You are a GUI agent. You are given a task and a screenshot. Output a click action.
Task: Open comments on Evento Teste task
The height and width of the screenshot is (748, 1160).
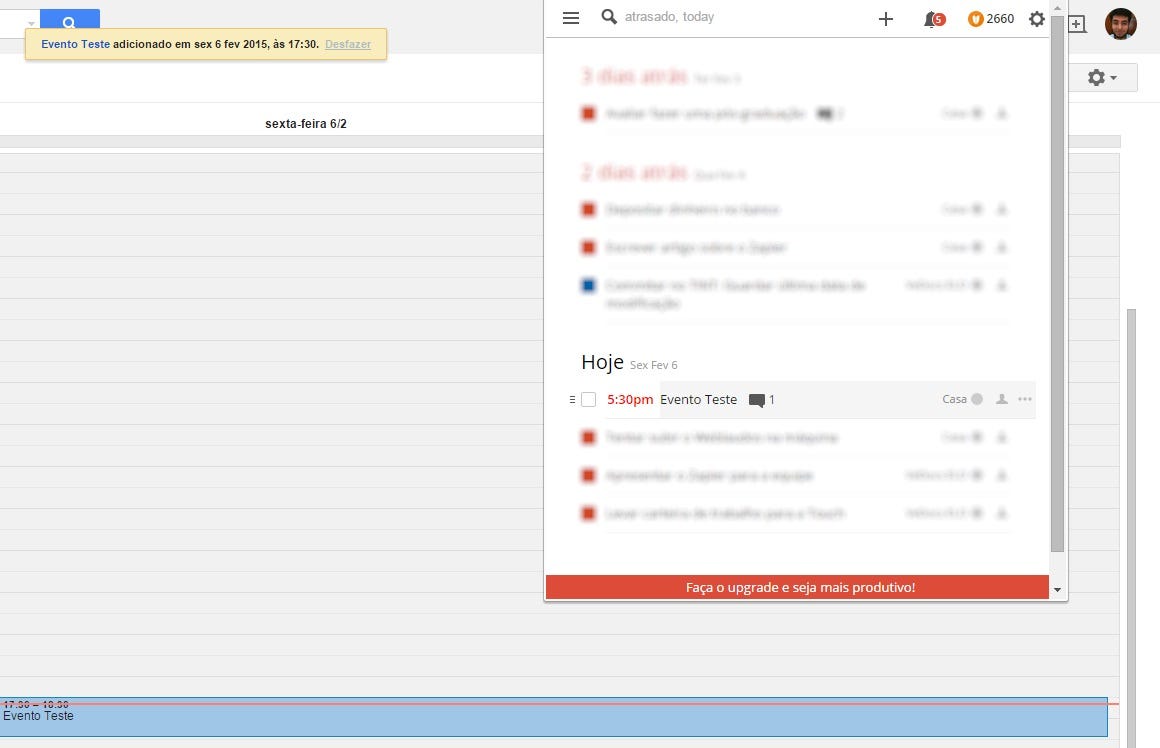[761, 400]
